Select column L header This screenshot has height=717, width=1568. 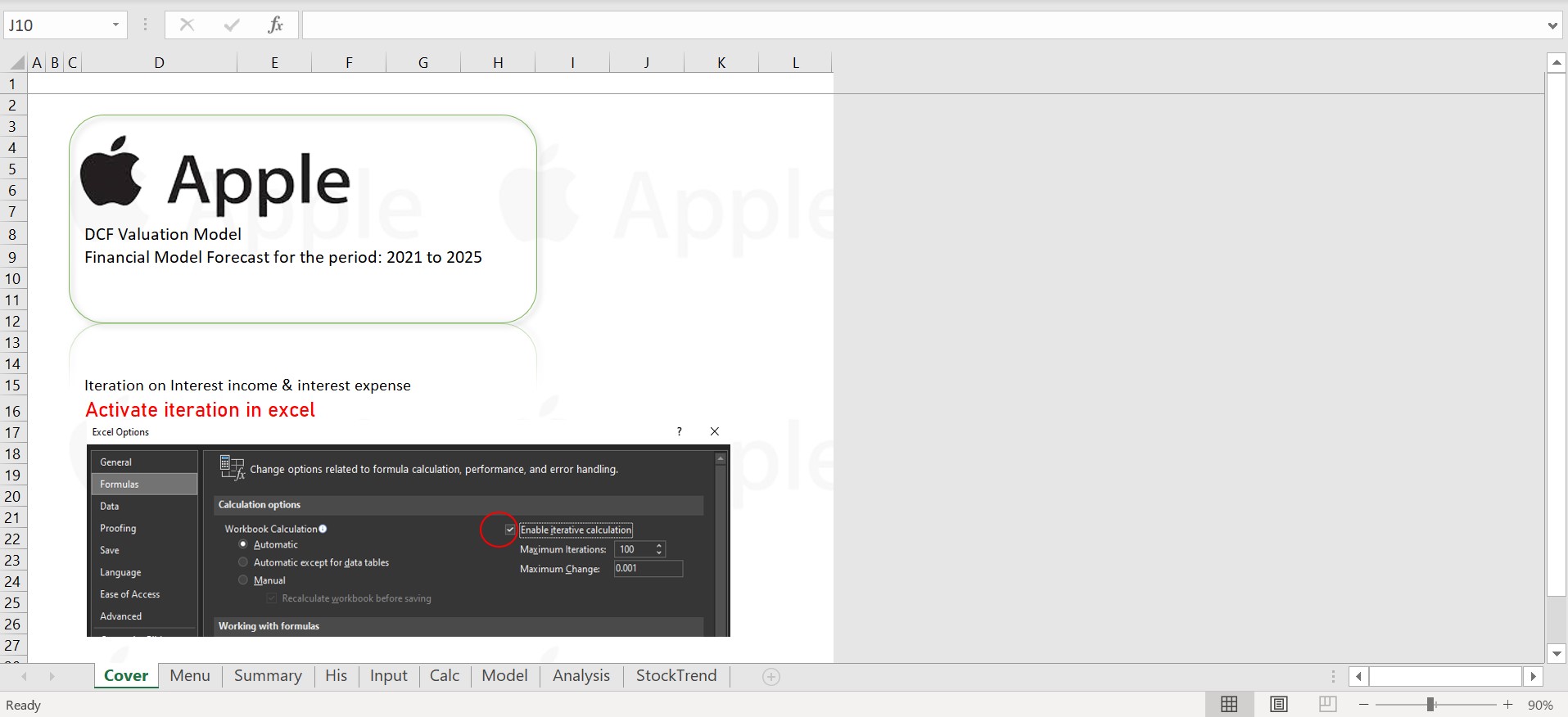click(x=795, y=63)
